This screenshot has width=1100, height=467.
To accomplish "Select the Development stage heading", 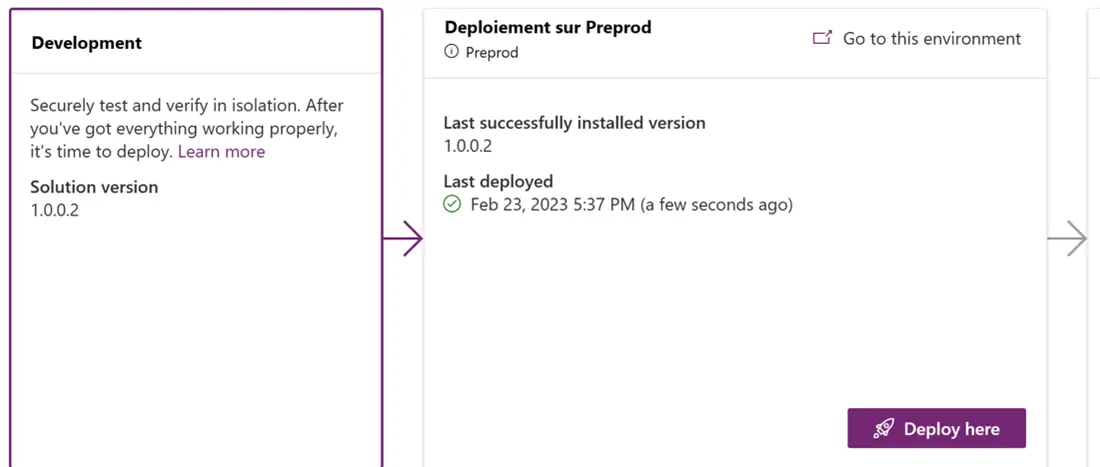I will tap(87, 43).
